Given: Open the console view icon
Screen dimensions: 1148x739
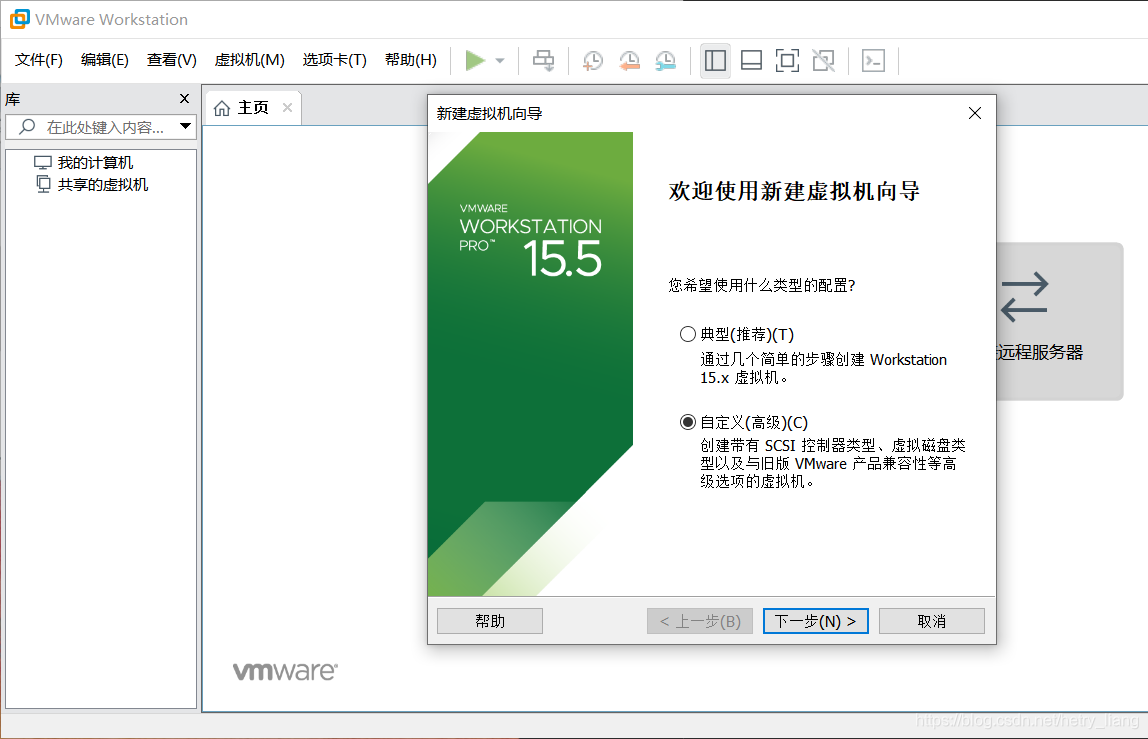Looking at the screenshot, I should coord(873,60).
